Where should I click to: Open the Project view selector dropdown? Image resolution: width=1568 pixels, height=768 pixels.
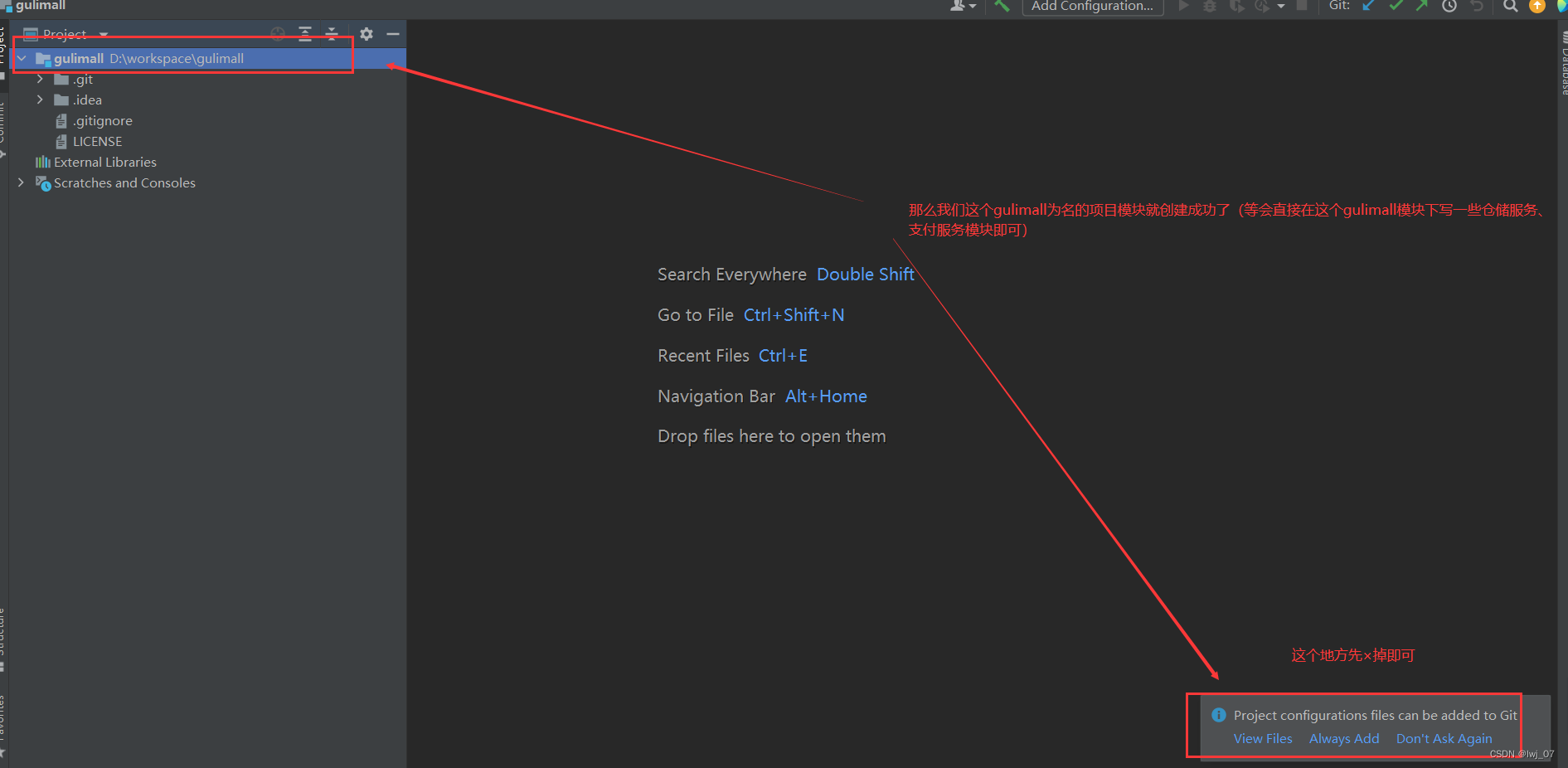tap(66, 34)
